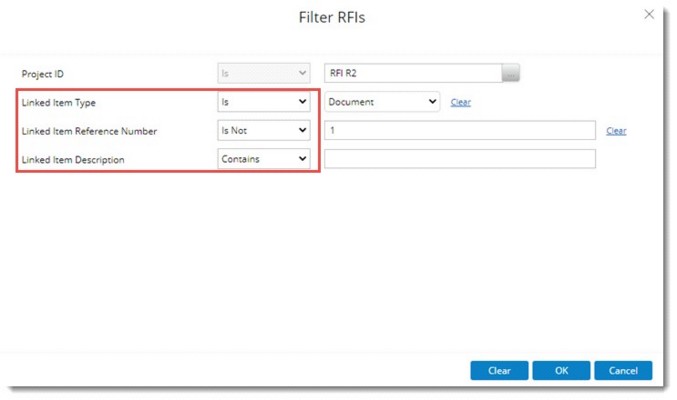The height and width of the screenshot is (400, 677).
Task: Open the Document value dropdown
Action: (x=382, y=102)
